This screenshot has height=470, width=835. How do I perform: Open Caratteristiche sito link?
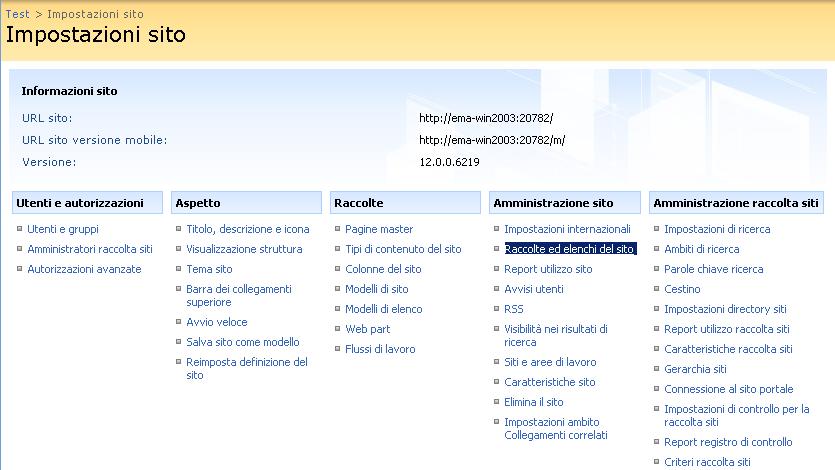(x=550, y=382)
